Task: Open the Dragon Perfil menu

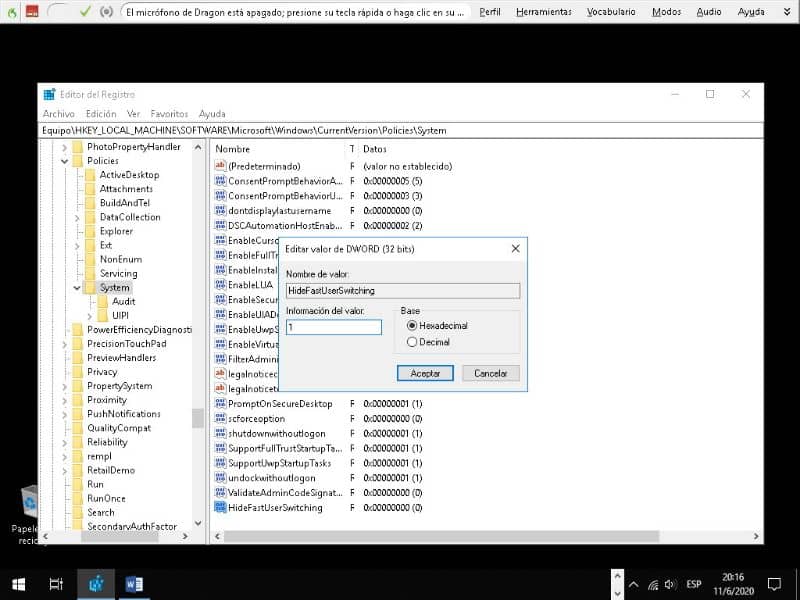Action: 490,11
